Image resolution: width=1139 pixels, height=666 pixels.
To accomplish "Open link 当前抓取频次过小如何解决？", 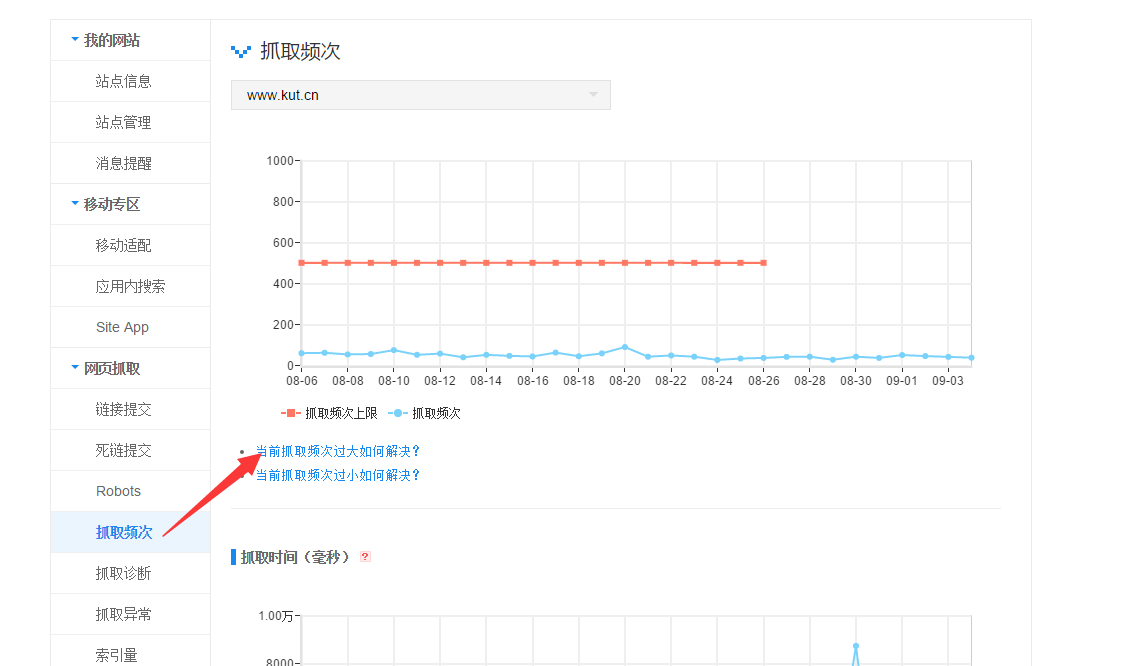I will pos(338,475).
